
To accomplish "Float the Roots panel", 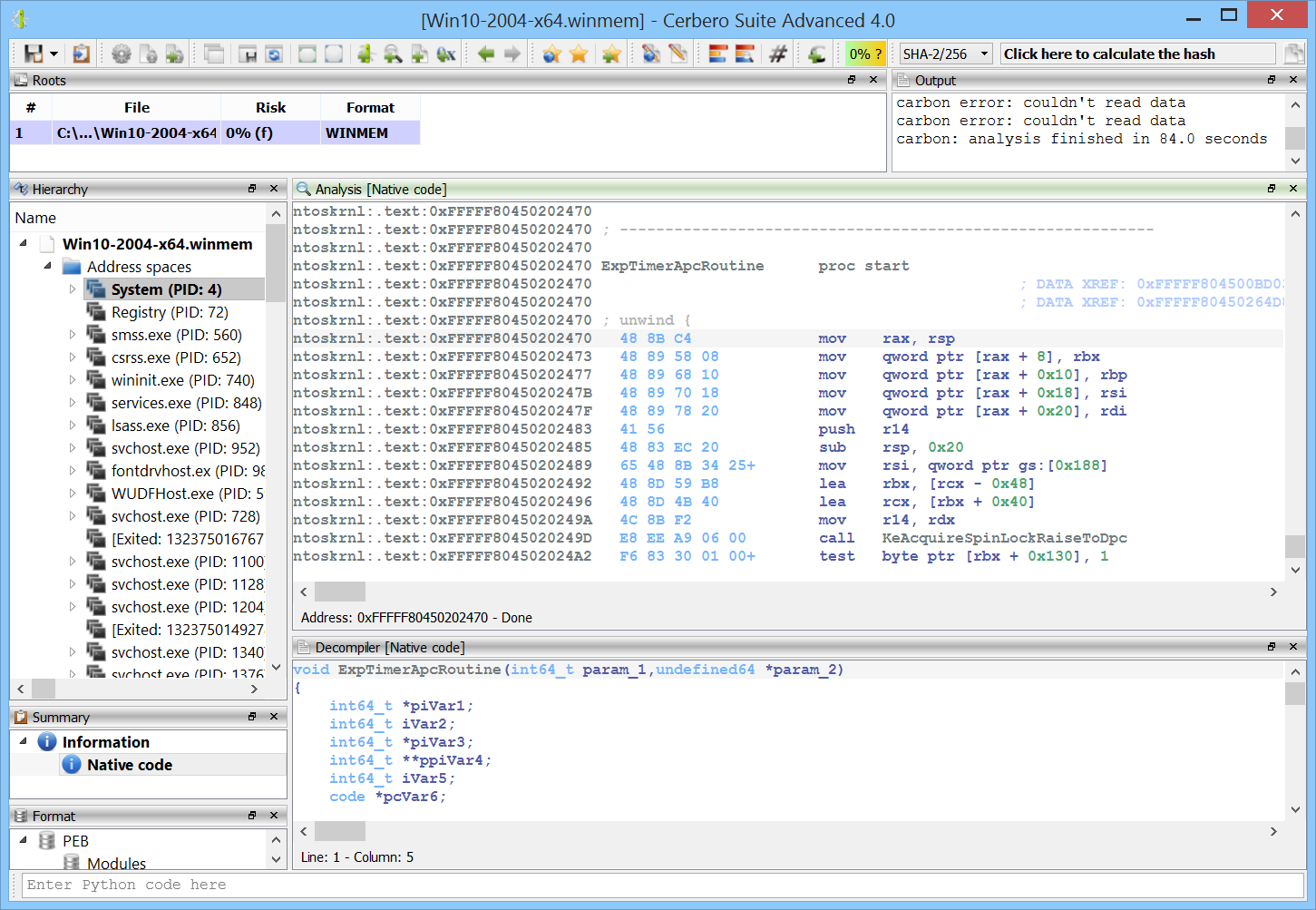I will pos(852,80).
